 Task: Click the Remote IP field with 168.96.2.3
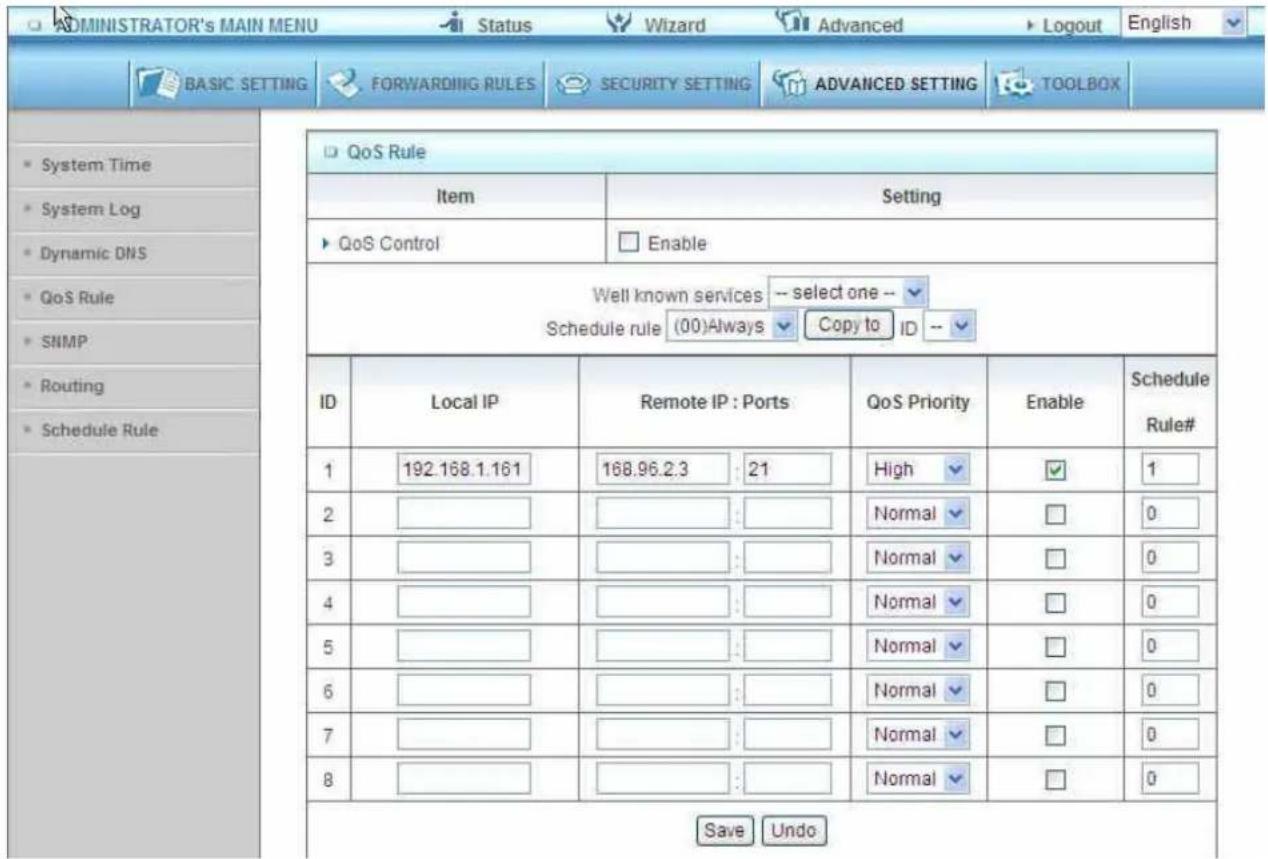(x=663, y=469)
